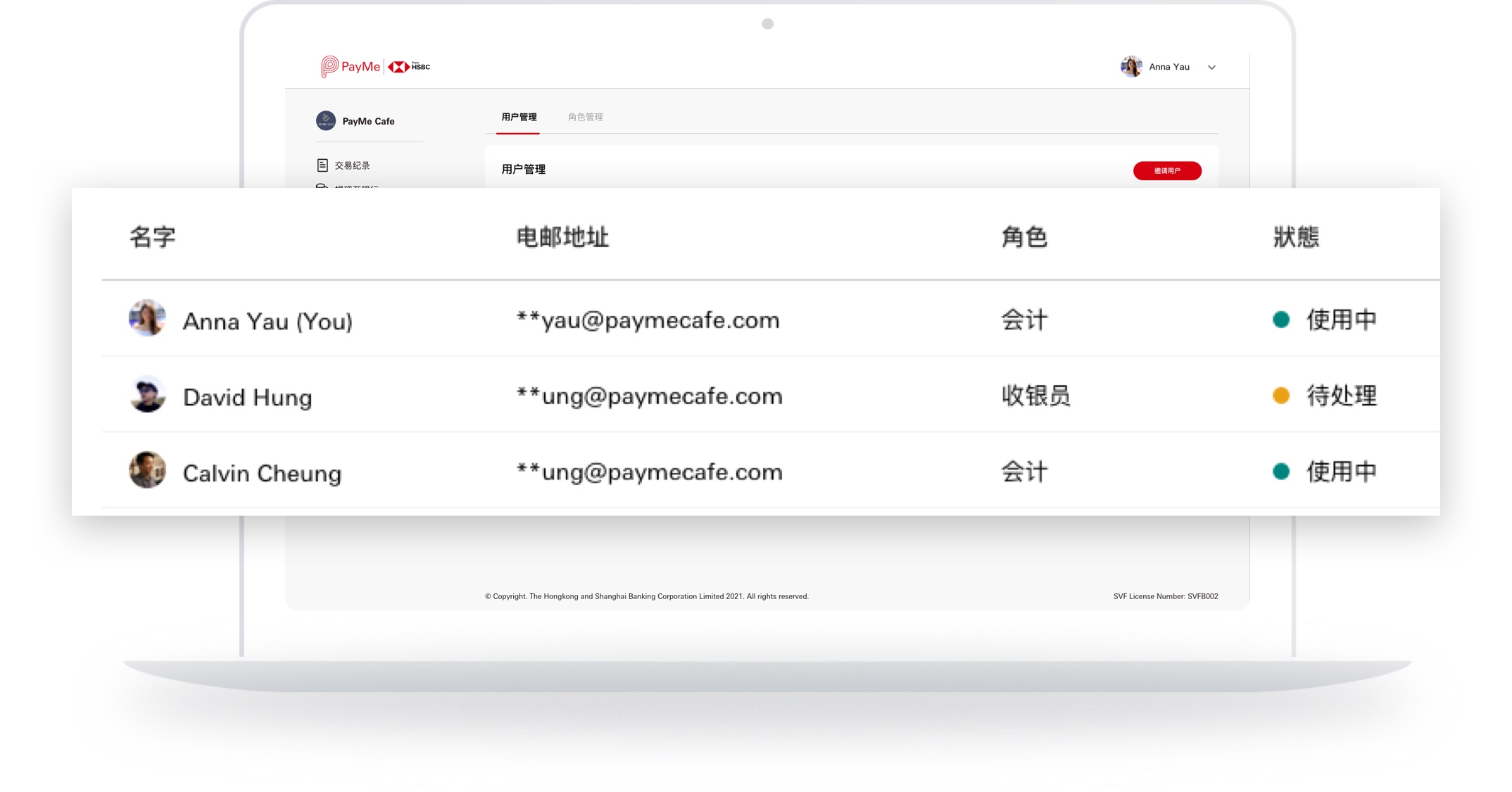Click the 状态 column header

pyautogui.click(x=1296, y=237)
